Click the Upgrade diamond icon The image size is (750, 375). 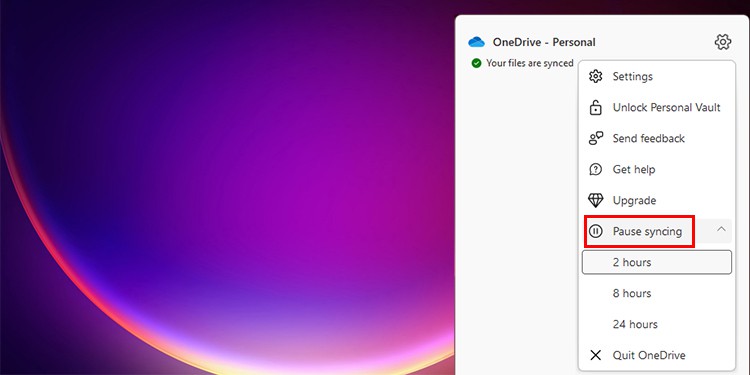coord(596,200)
